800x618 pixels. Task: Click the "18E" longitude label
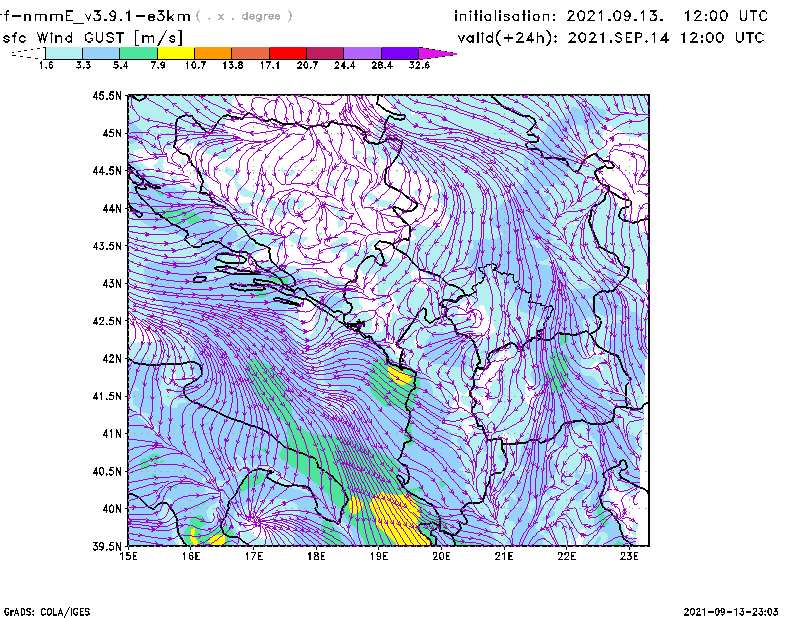[x=316, y=556]
